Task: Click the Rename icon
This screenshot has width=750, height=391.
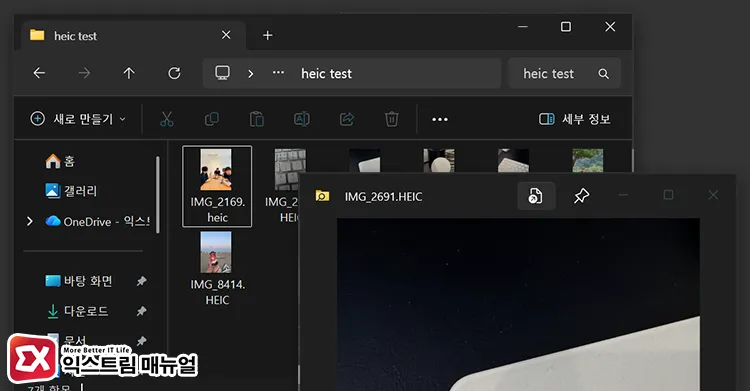Action: point(302,119)
